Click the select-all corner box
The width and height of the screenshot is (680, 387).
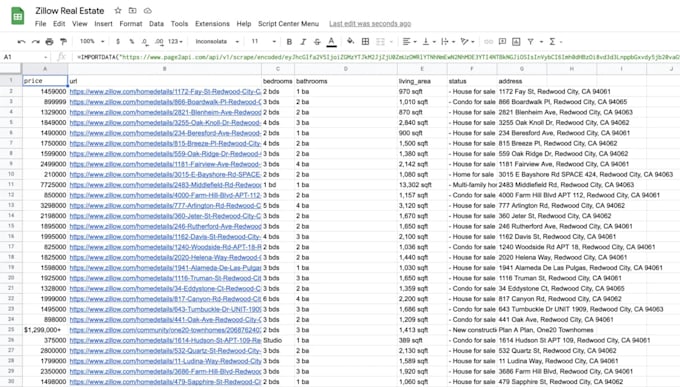point(11,69)
